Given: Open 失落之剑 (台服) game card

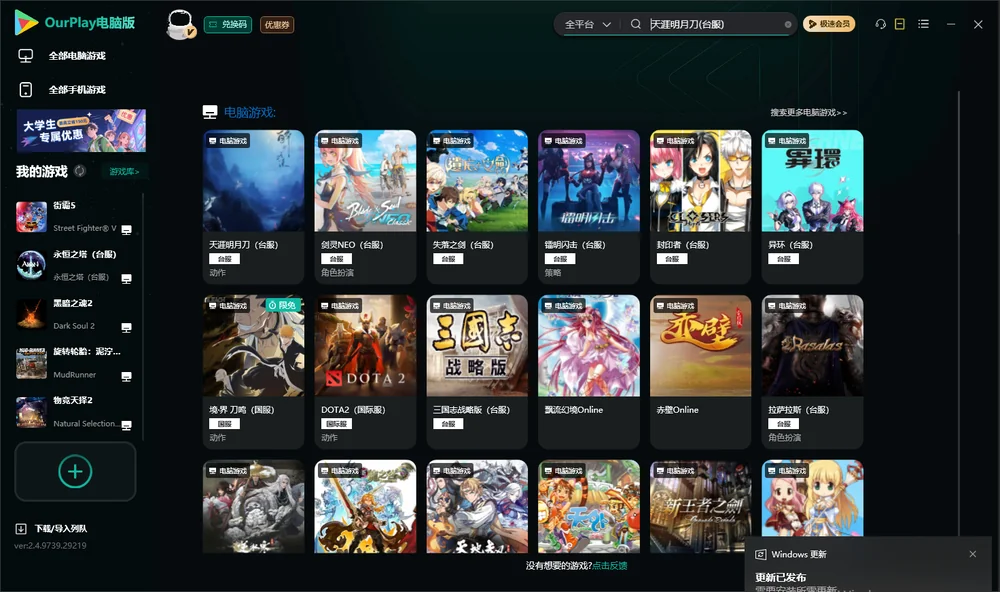Looking at the screenshot, I should coord(477,207).
